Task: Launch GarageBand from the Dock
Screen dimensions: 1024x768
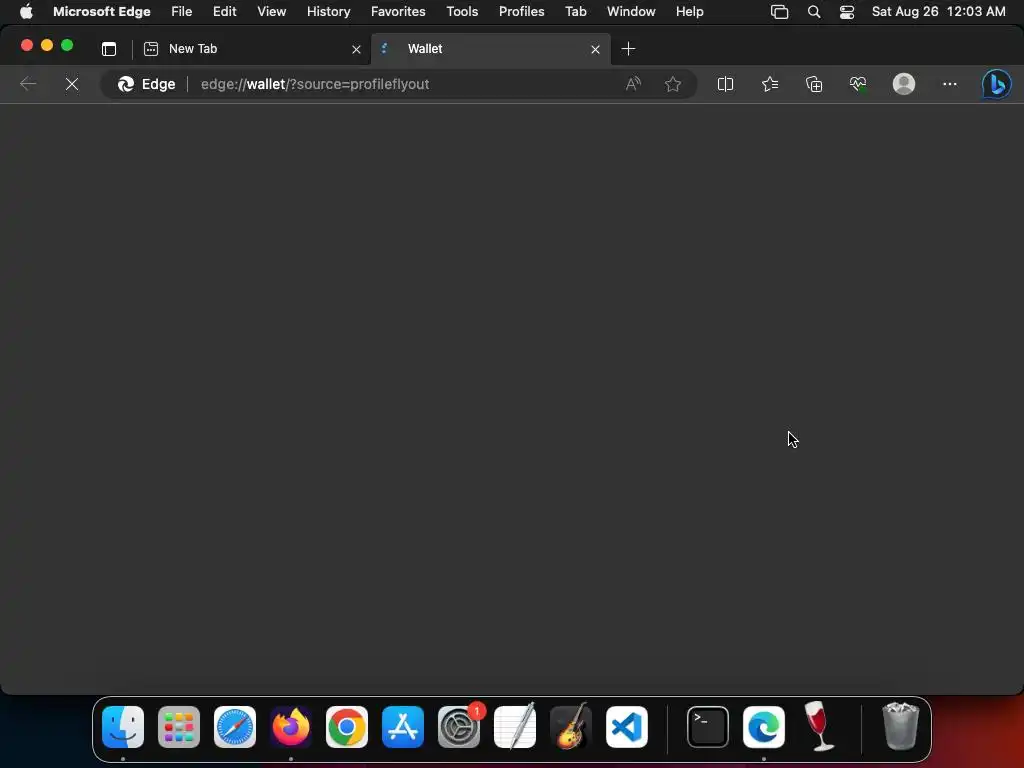Action: [571, 727]
